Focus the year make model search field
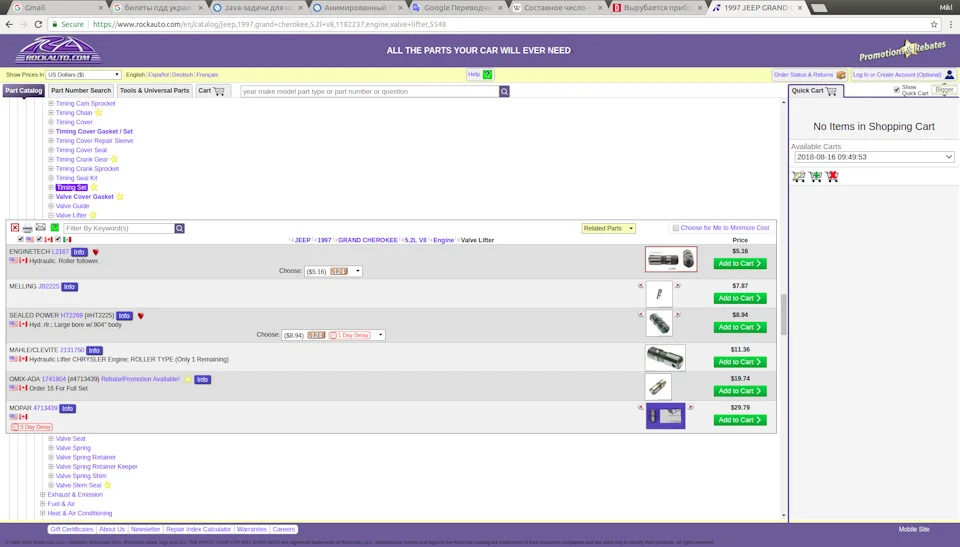960x547 pixels. [370, 91]
